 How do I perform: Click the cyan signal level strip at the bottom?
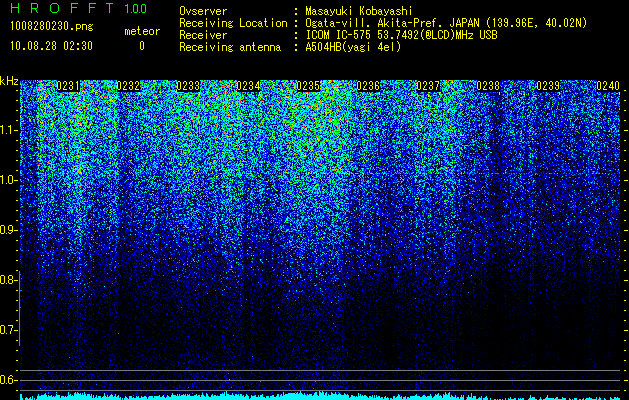tap(320, 396)
